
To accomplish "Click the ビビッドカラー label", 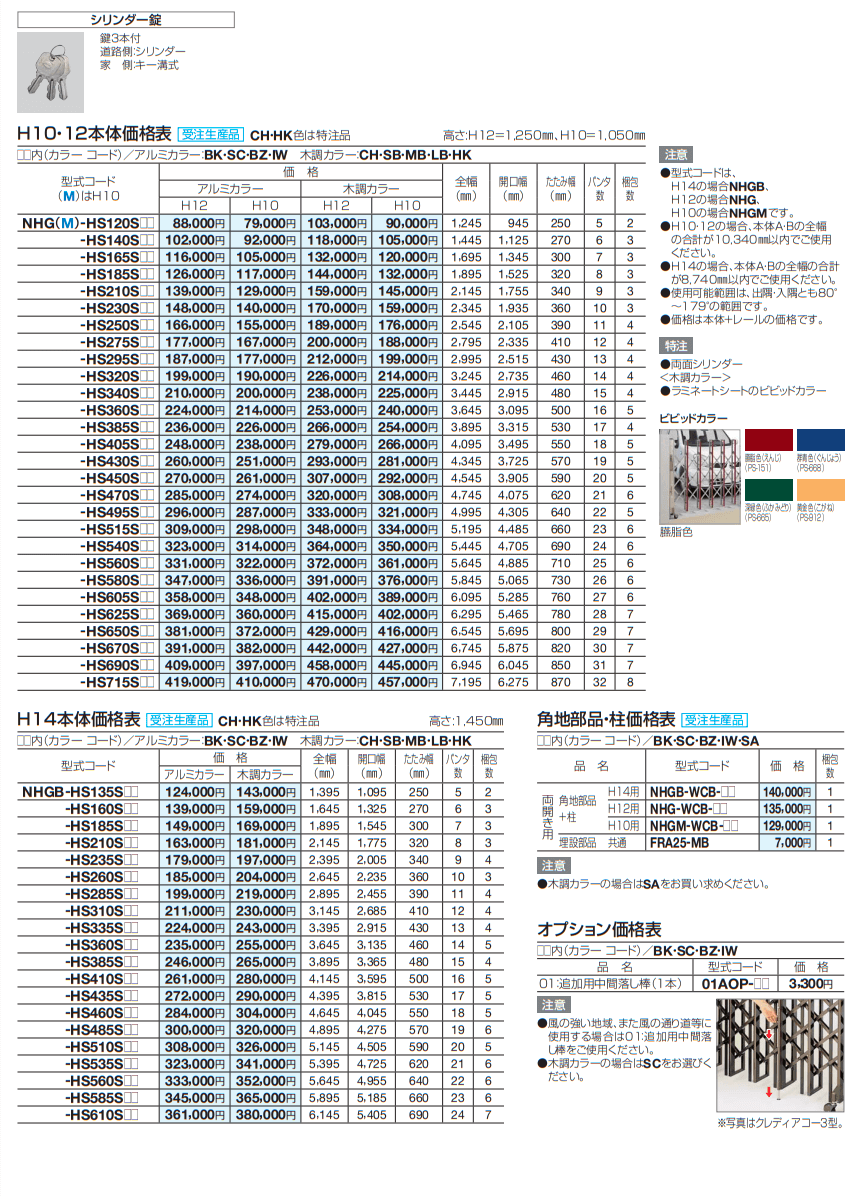I will pyautogui.click(x=693, y=418).
